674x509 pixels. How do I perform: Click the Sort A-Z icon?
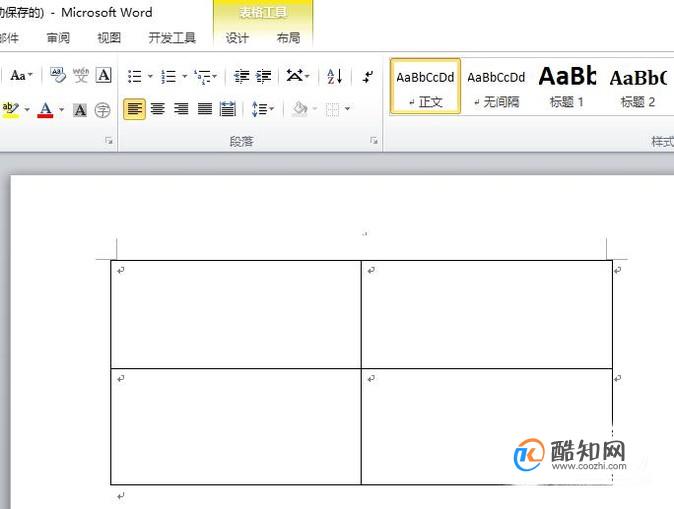click(335, 77)
